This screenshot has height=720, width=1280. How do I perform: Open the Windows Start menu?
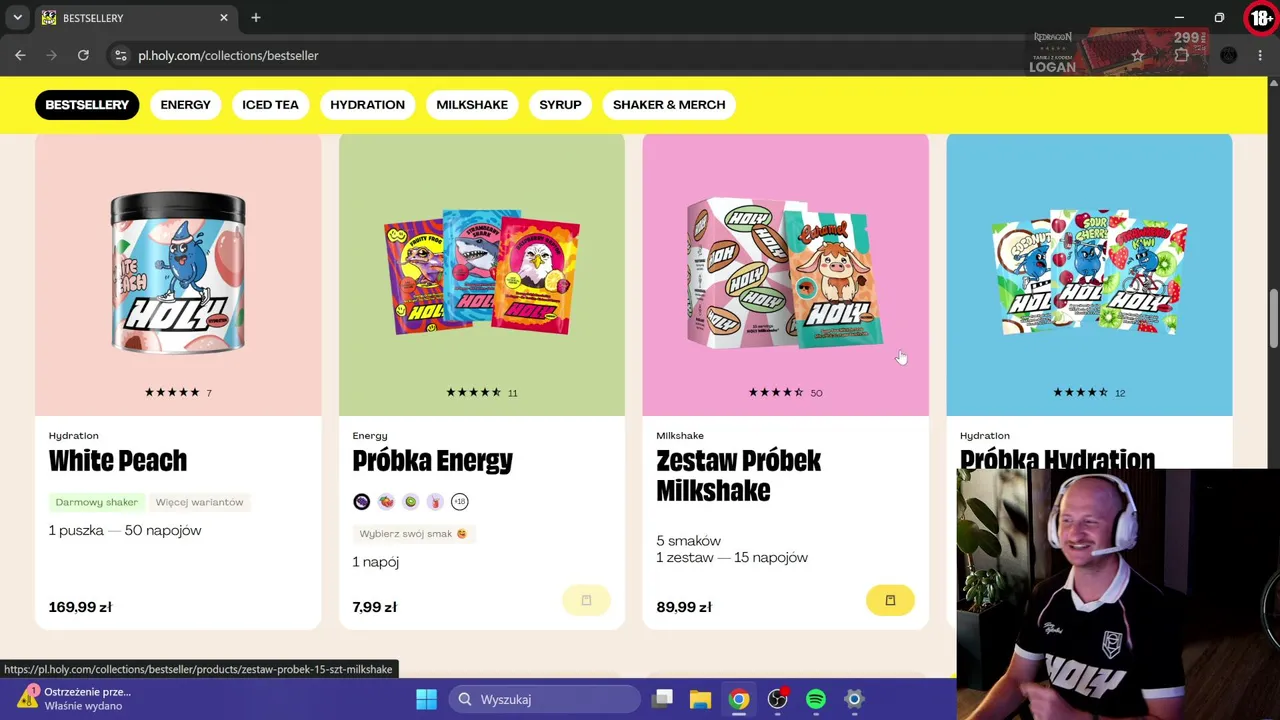(427, 699)
